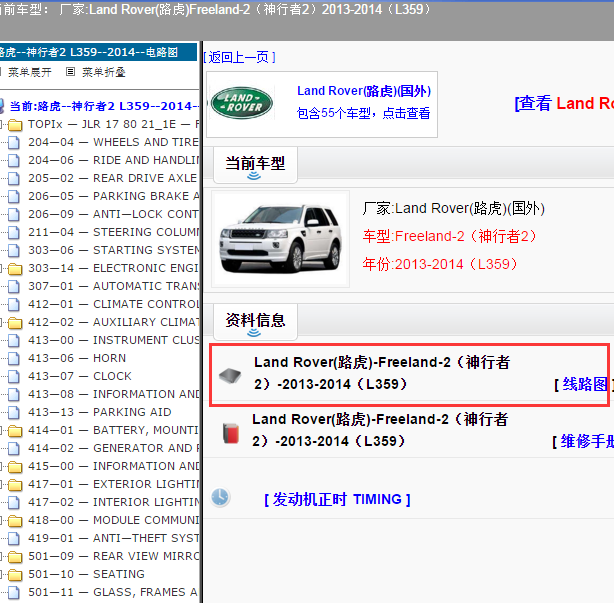This screenshot has height=603, width=614.
Task: Click the folder icon of 418—00 MODULE COMMUNICATION
Action: [15, 521]
